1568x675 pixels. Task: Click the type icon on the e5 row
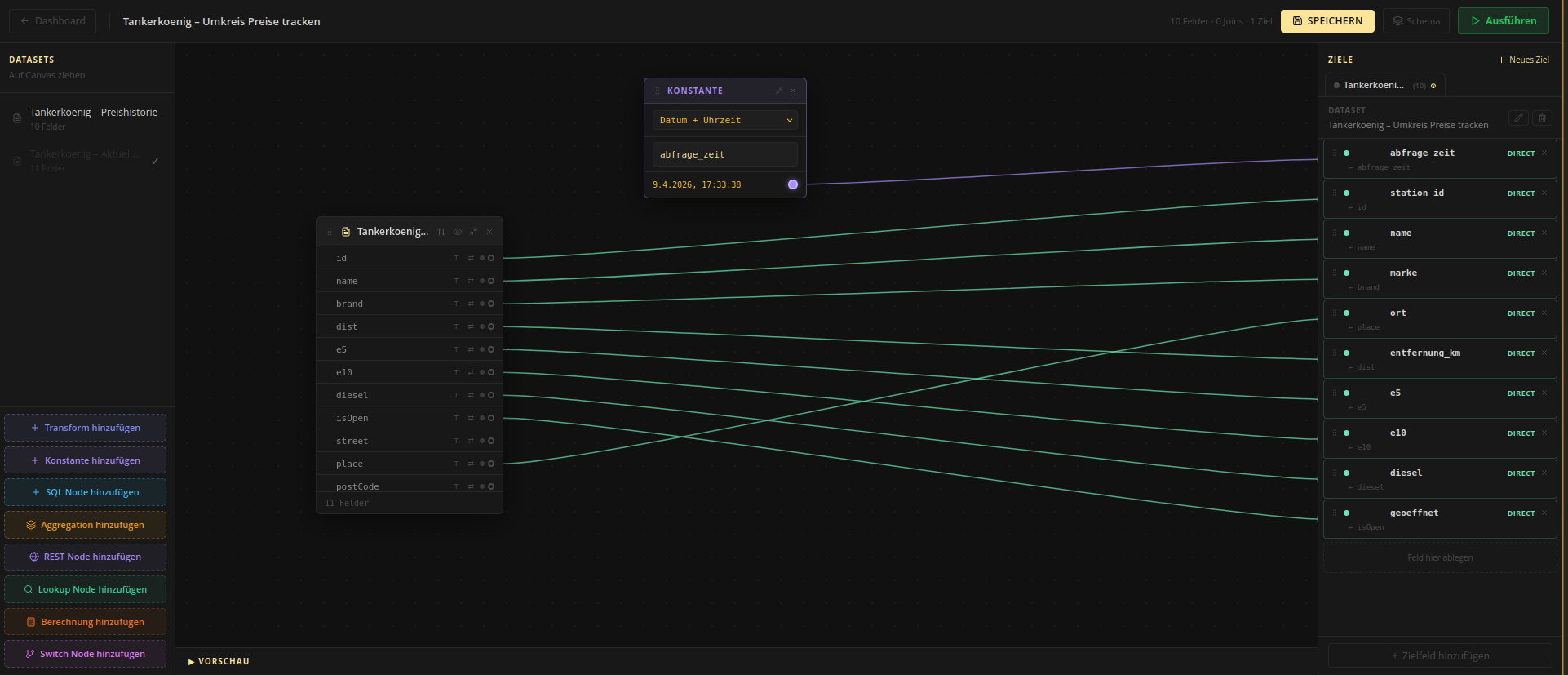pos(456,349)
